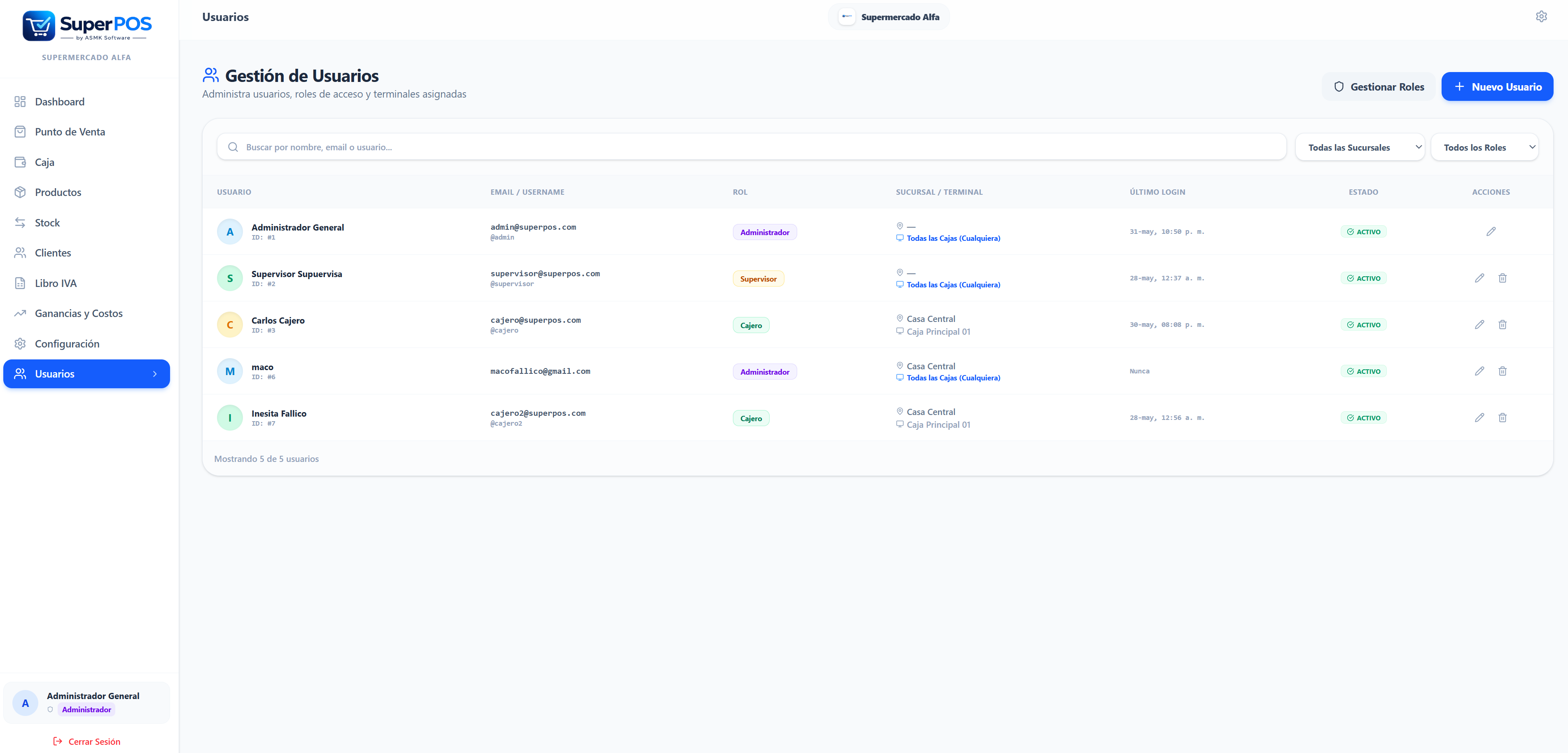Image resolution: width=1568 pixels, height=753 pixels.
Task: Click last login '31-may, 10:50 p. m.'
Action: click(x=1167, y=232)
